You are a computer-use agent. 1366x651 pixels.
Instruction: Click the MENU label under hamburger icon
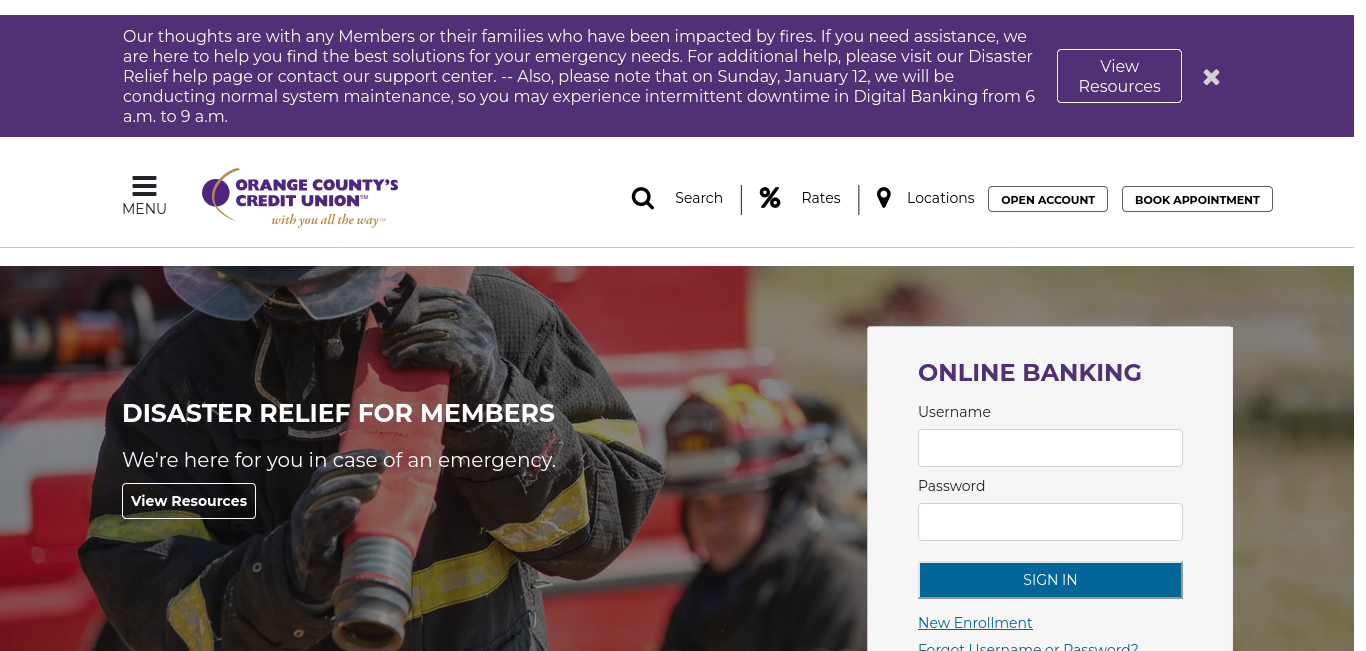[144, 209]
